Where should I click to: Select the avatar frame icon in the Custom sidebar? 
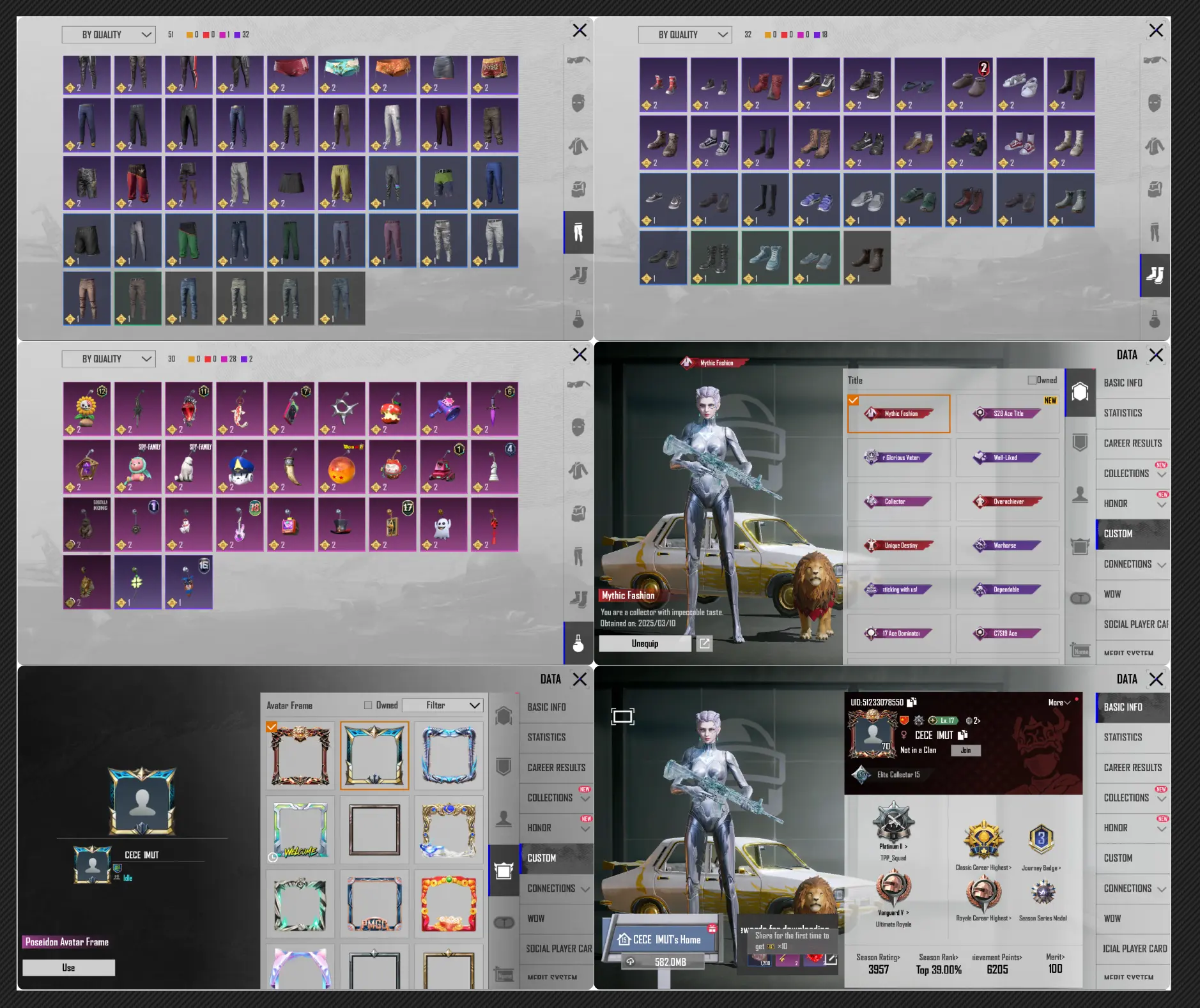point(504,870)
